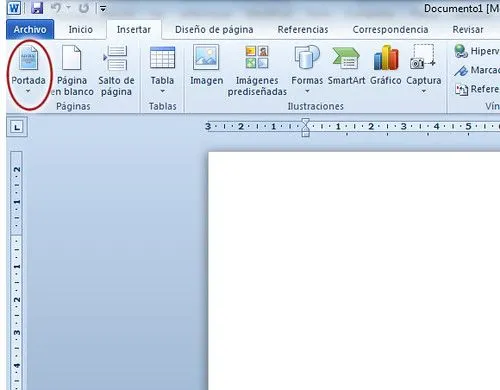Click the Word application icon in title bar
The height and width of the screenshot is (390, 500).
pos(14,8)
